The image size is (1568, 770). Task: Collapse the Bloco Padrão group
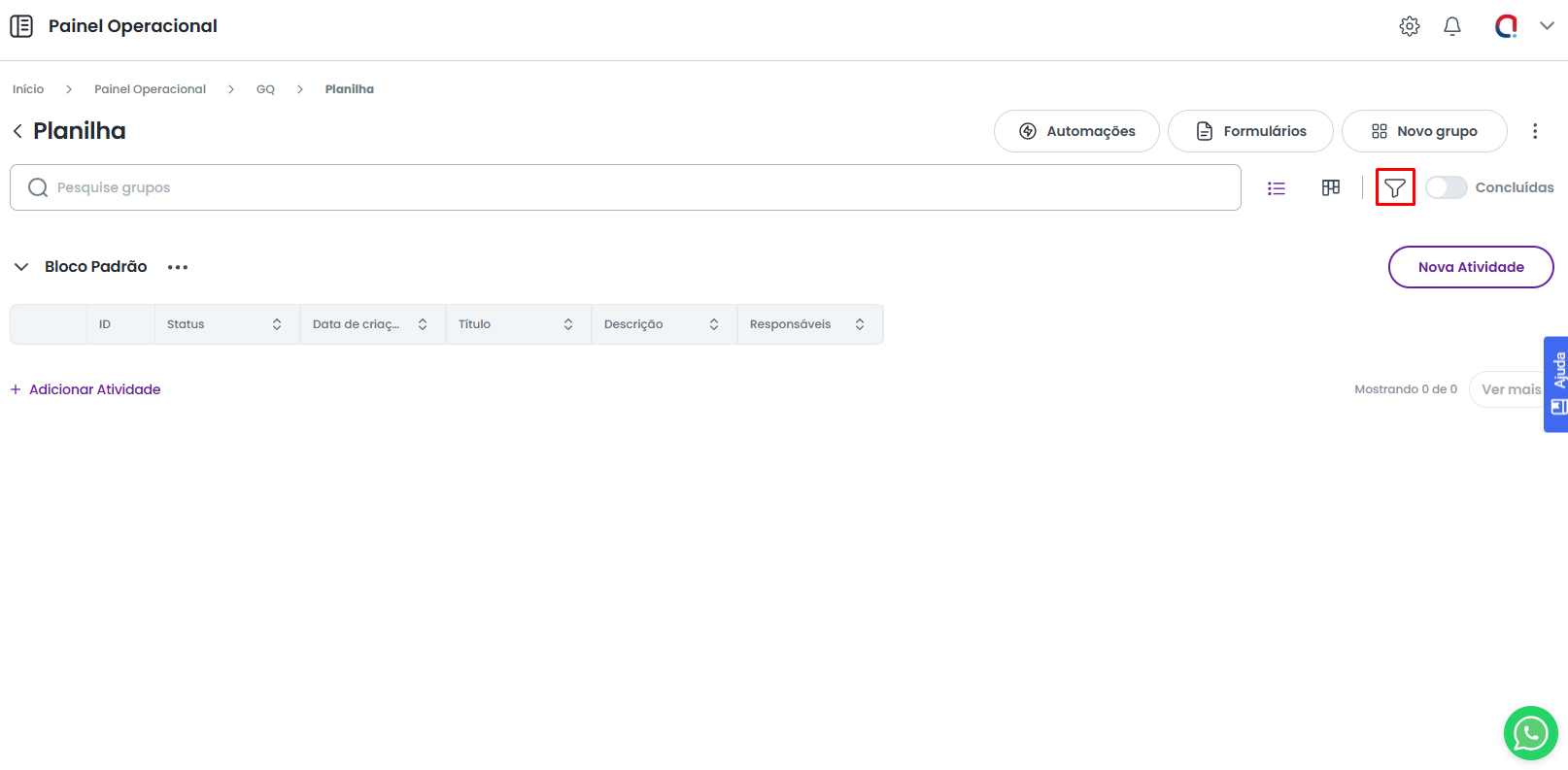pyautogui.click(x=21, y=267)
